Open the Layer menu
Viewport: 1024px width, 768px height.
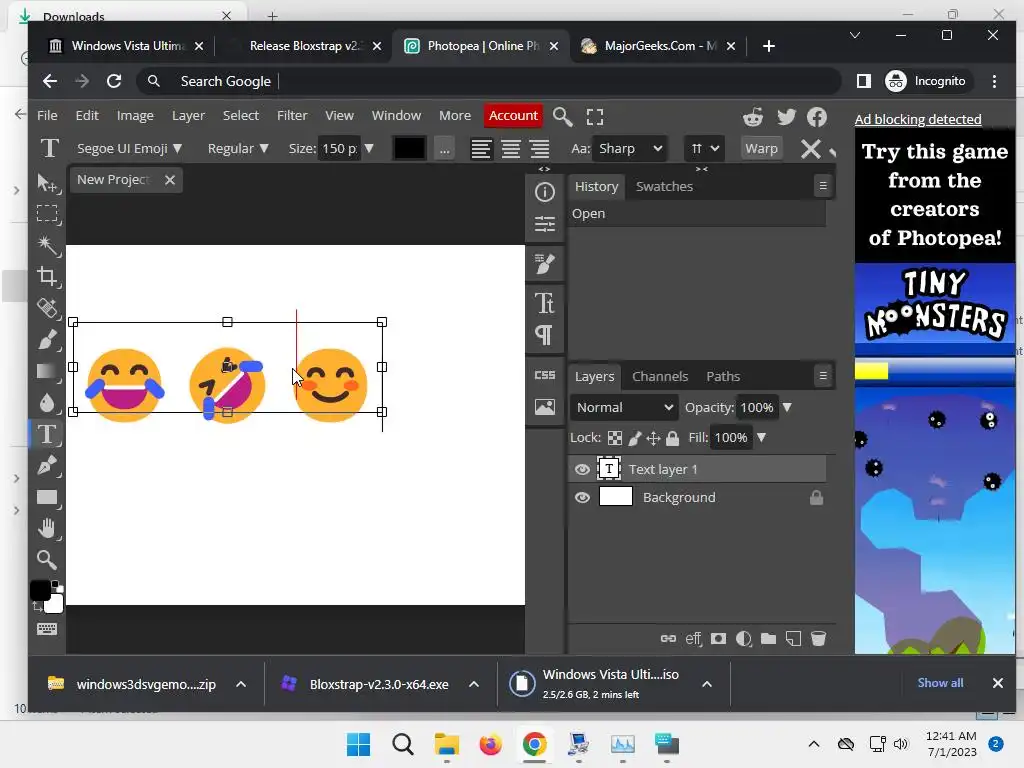188,116
